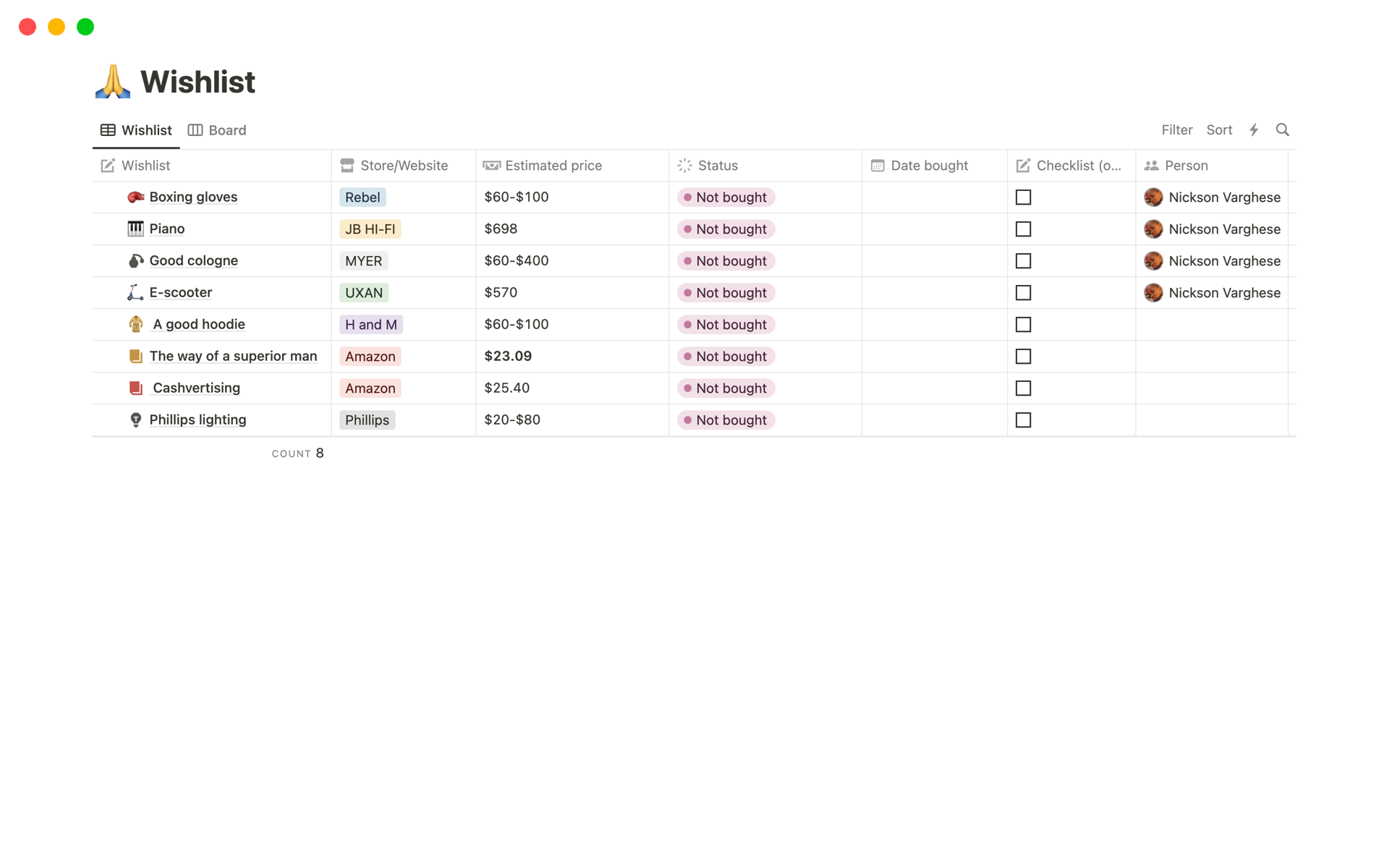
Task: Open the Estimated price column header
Action: coord(553,166)
